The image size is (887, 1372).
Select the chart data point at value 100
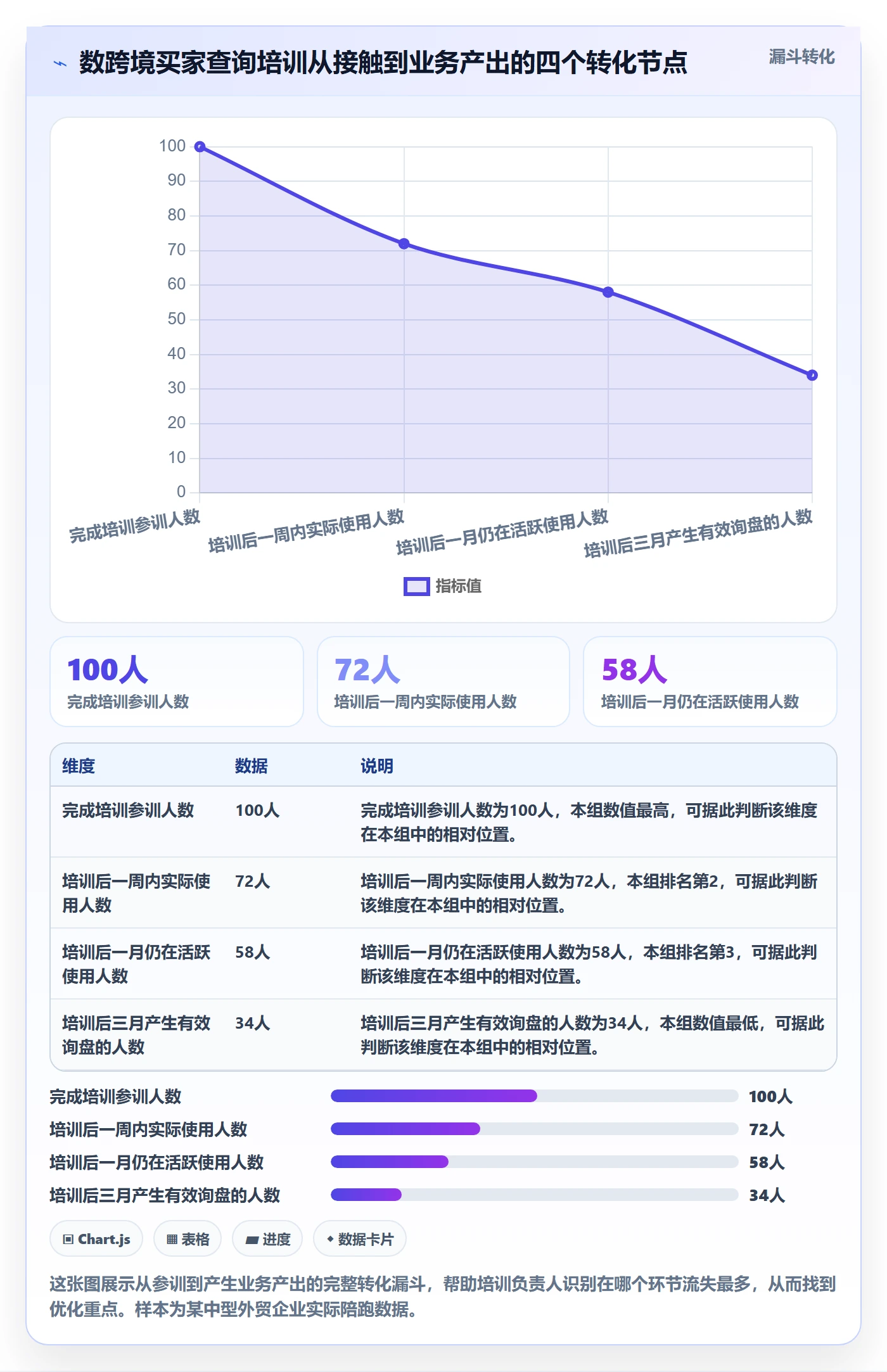point(200,147)
